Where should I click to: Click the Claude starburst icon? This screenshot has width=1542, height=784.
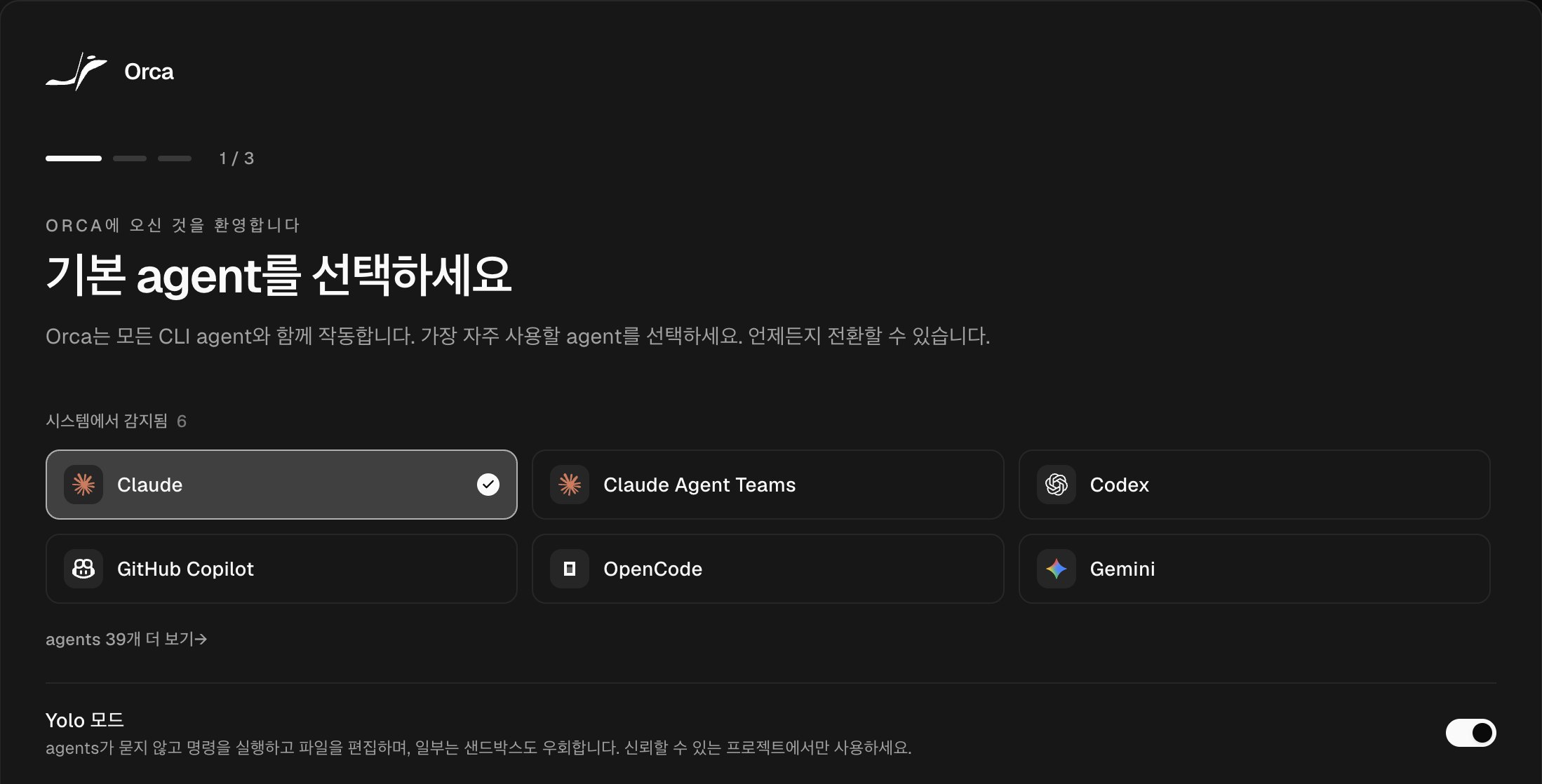(83, 485)
